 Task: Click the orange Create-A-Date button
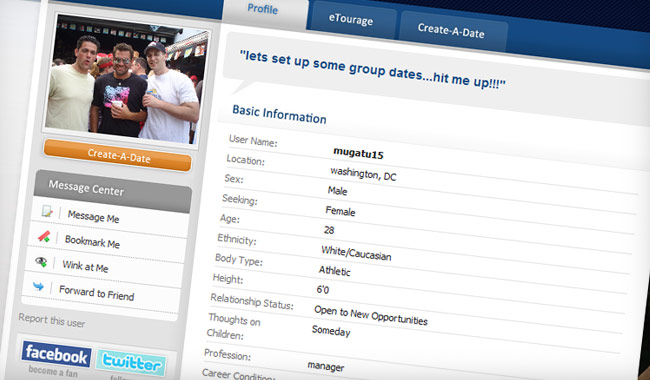(x=118, y=155)
